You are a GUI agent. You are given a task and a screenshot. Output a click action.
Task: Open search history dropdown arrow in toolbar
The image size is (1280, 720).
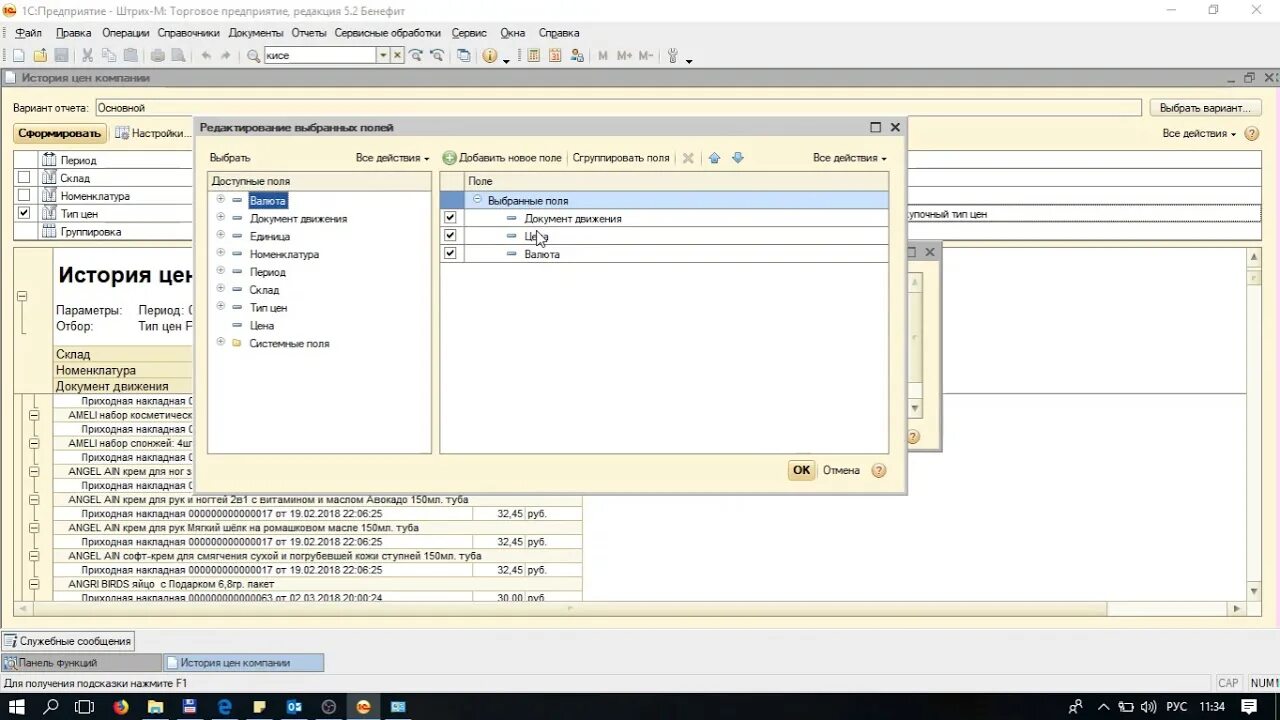click(382, 56)
